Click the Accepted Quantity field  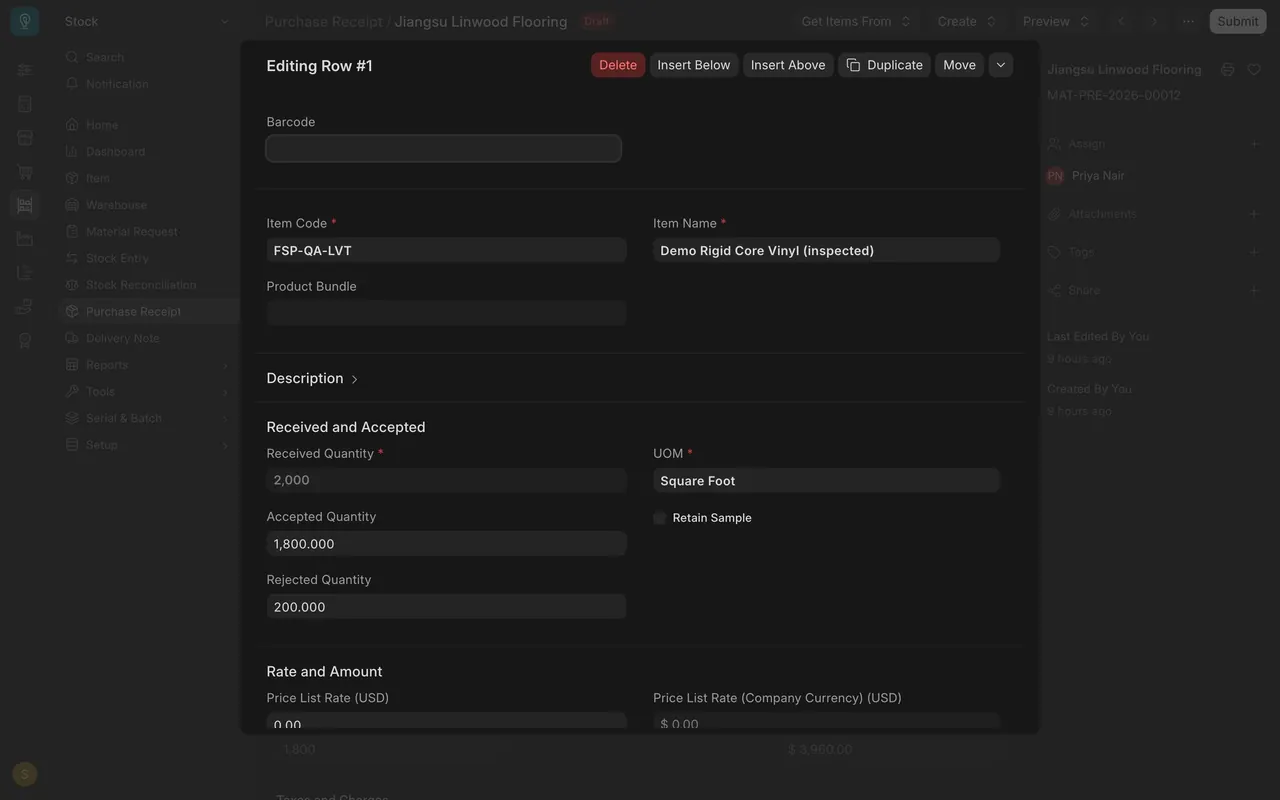click(446, 544)
